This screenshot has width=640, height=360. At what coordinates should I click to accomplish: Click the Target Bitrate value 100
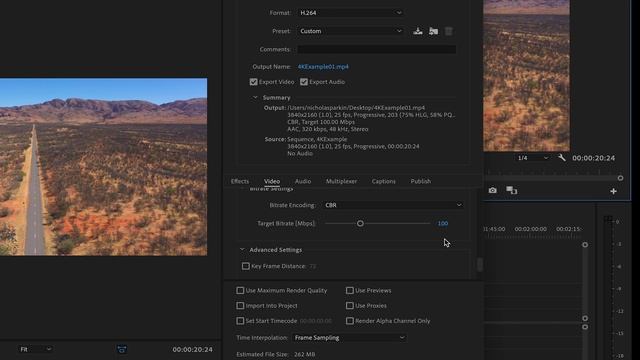pos(442,223)
